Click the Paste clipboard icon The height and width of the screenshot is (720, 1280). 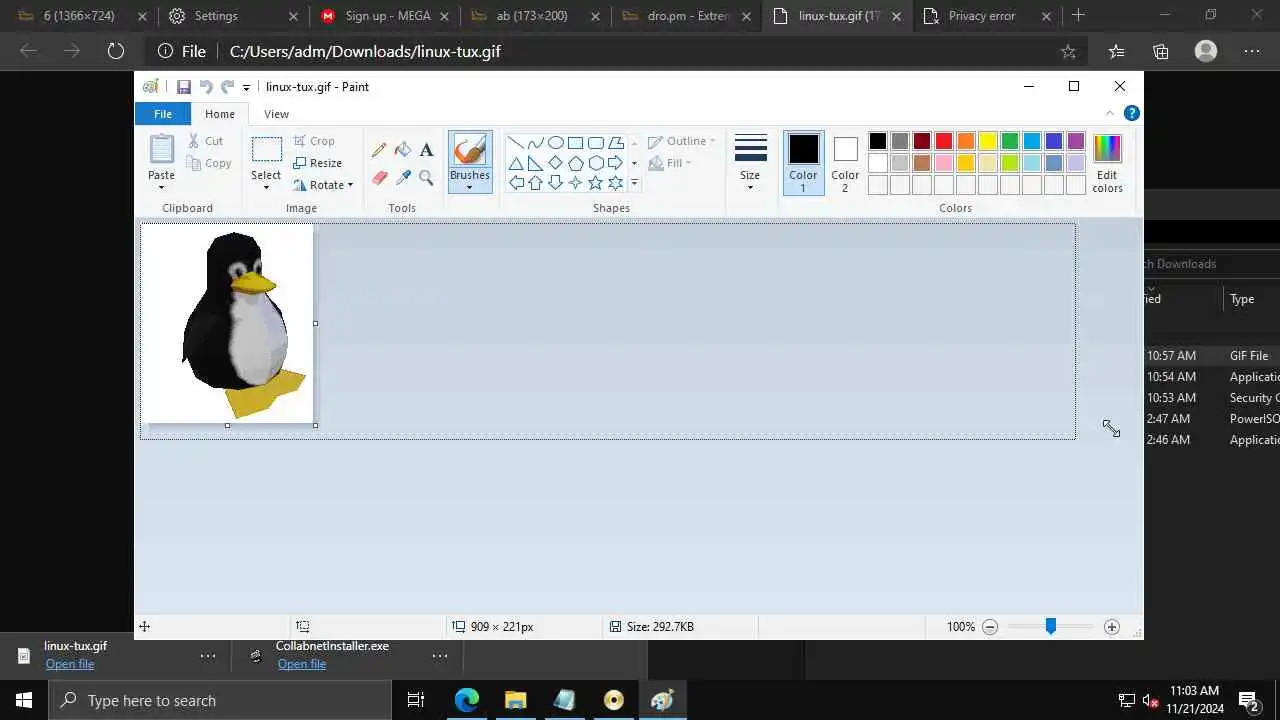pos(162,149)
